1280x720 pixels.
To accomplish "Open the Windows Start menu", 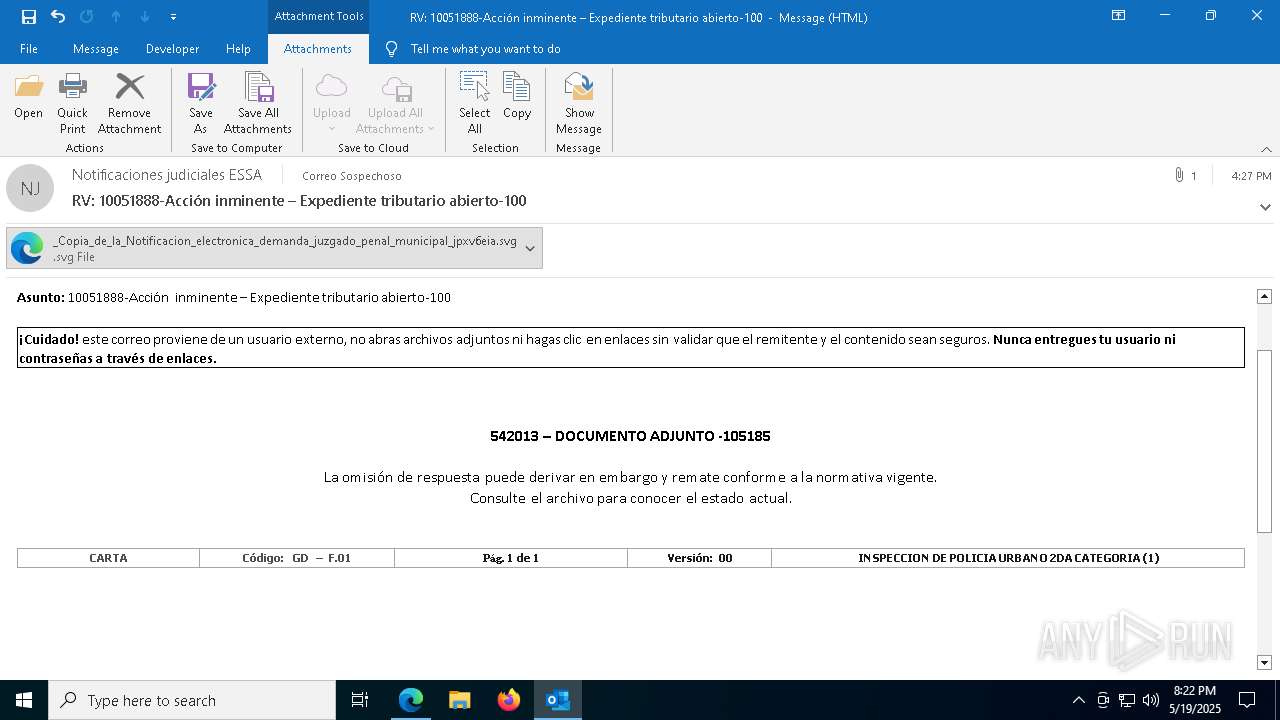I will (24, 700).
